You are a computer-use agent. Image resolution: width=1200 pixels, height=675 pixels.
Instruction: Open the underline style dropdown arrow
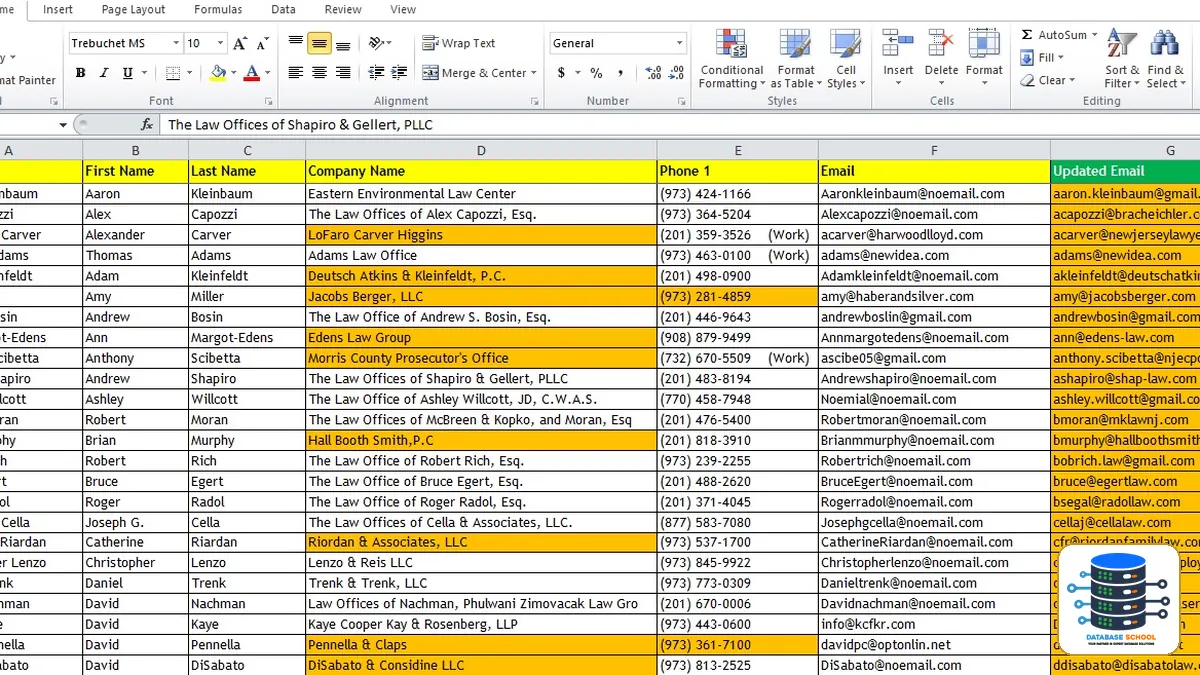point(144,73)
